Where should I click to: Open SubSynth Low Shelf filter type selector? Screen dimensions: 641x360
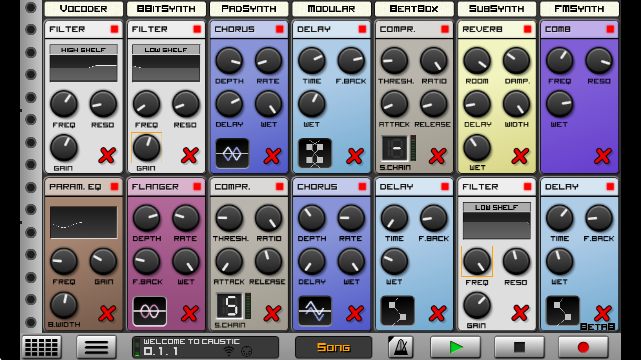[497, 207]
